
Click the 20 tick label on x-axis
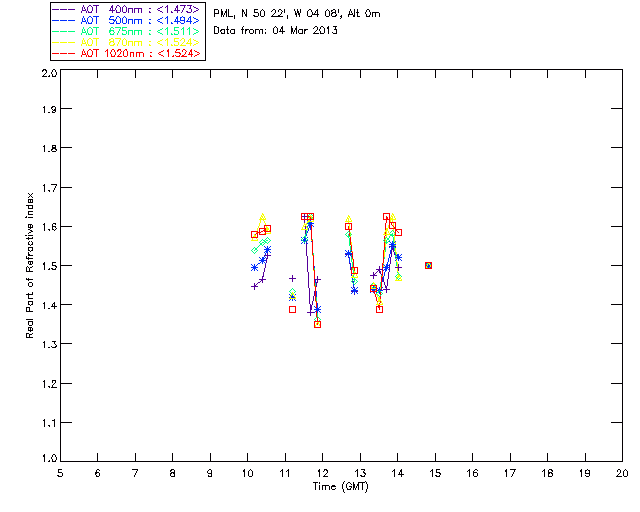click(621, 473)
